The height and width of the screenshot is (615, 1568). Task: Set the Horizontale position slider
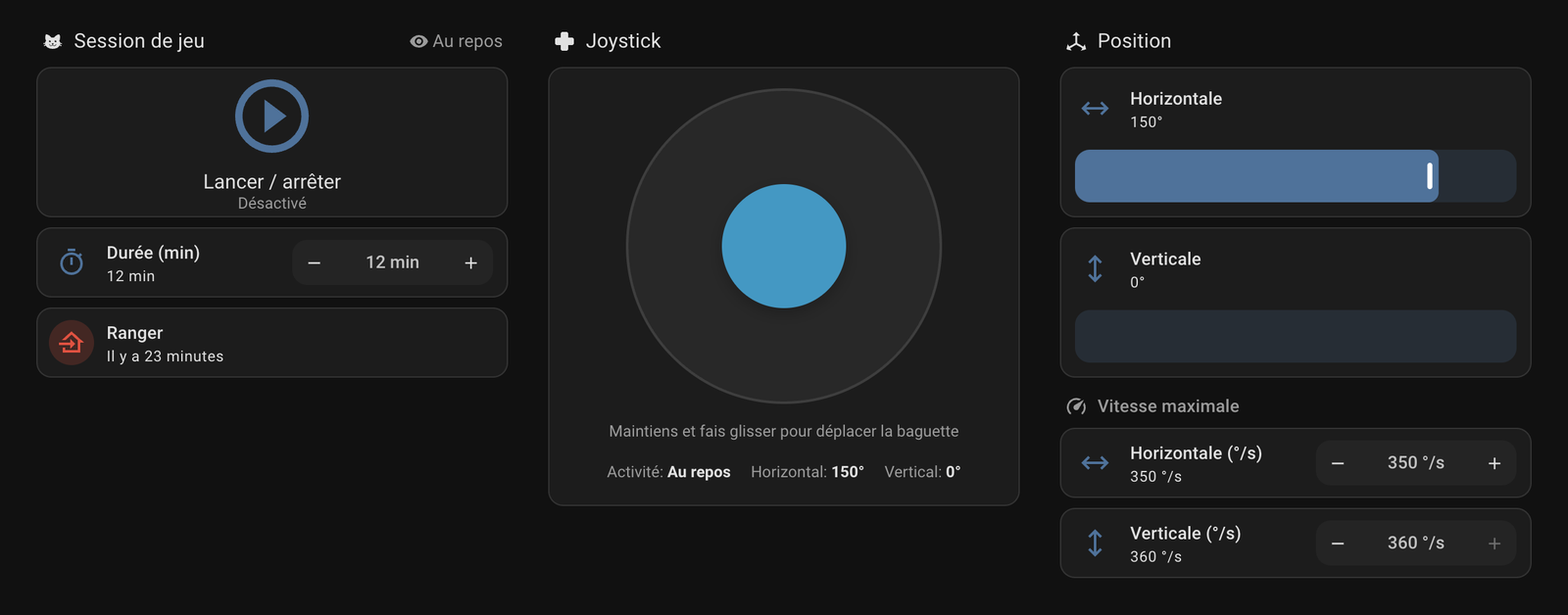1296,176
